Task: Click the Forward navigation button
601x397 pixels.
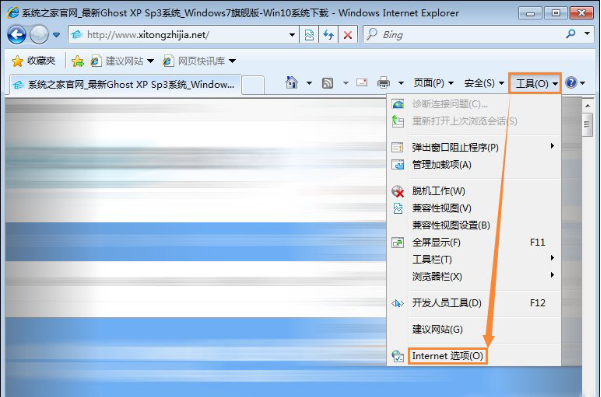Action: point(39,35)
